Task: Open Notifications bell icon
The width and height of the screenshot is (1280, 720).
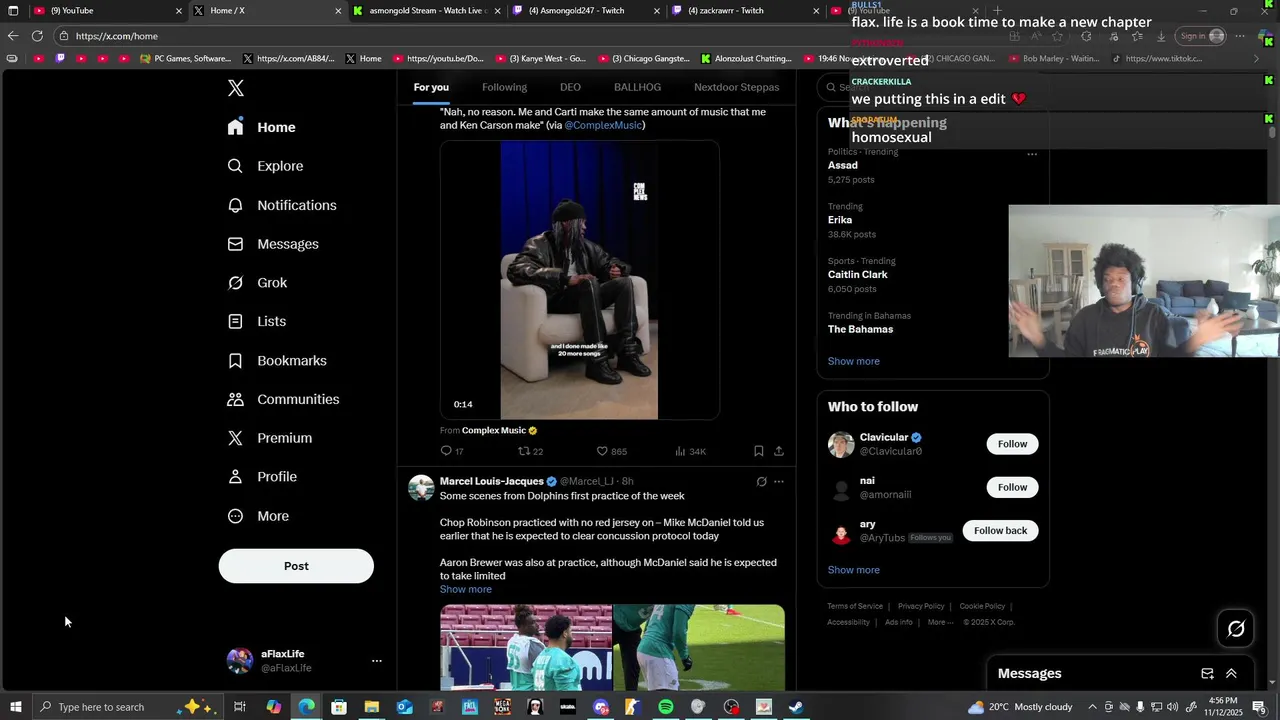Action: (235, 205)
